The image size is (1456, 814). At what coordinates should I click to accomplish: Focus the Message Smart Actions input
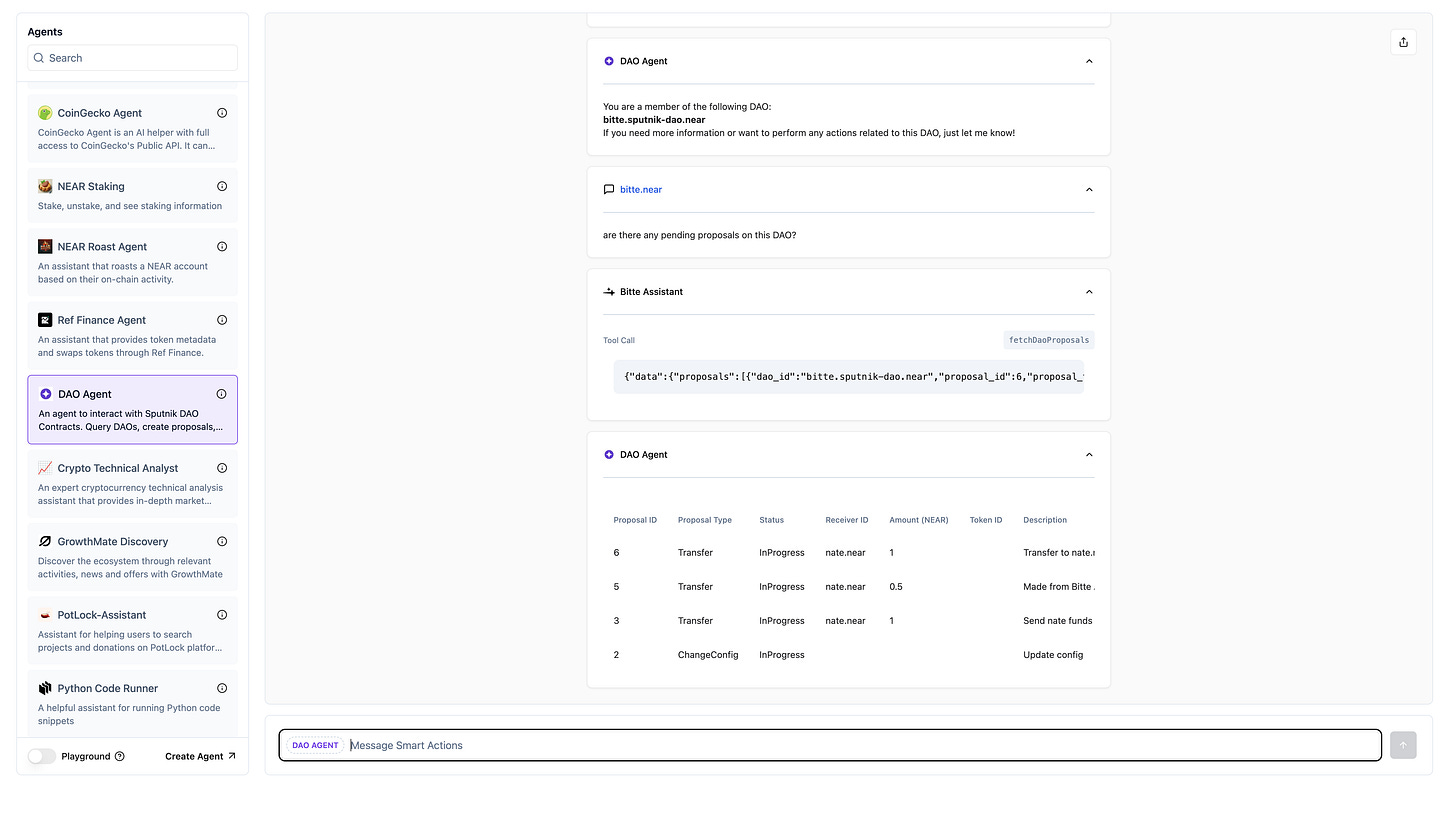830,745
